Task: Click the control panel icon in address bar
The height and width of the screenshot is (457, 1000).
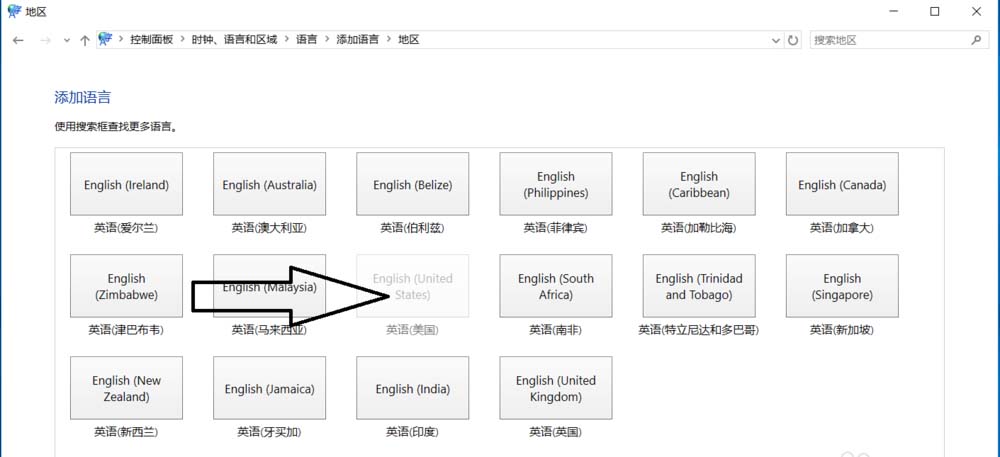Action: coord(105,40)
